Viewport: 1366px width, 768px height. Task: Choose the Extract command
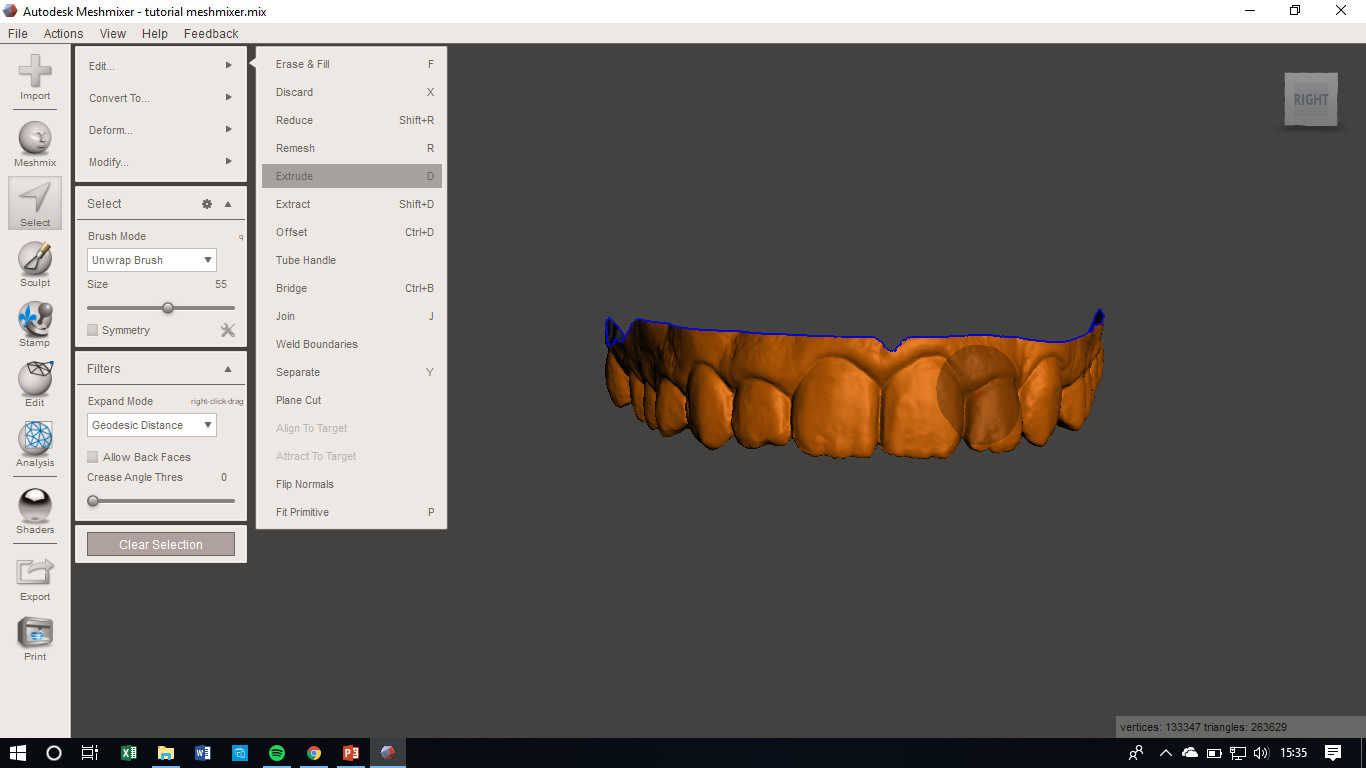352,204
